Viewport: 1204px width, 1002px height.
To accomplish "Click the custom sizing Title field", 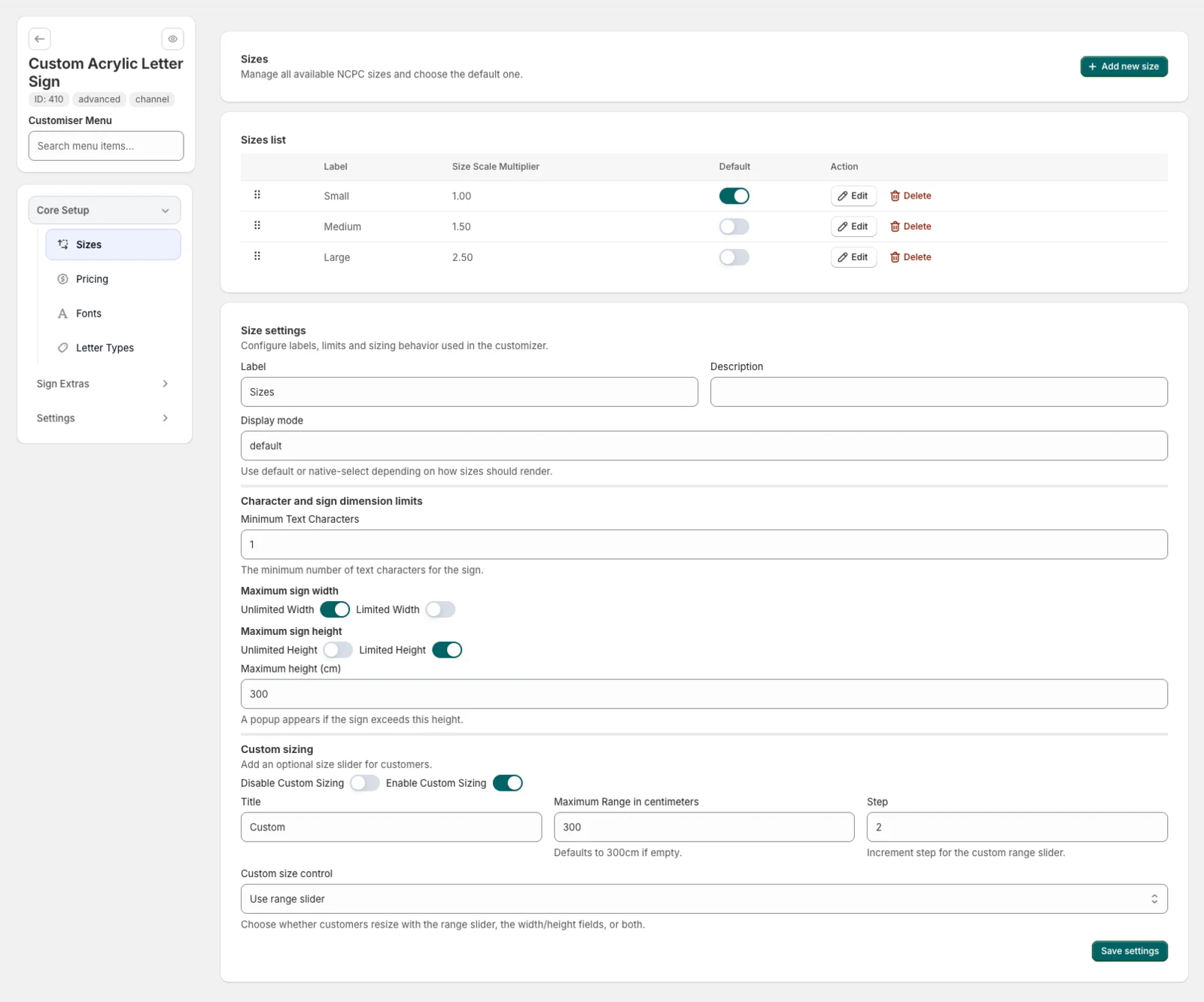I will click(391, 827).
